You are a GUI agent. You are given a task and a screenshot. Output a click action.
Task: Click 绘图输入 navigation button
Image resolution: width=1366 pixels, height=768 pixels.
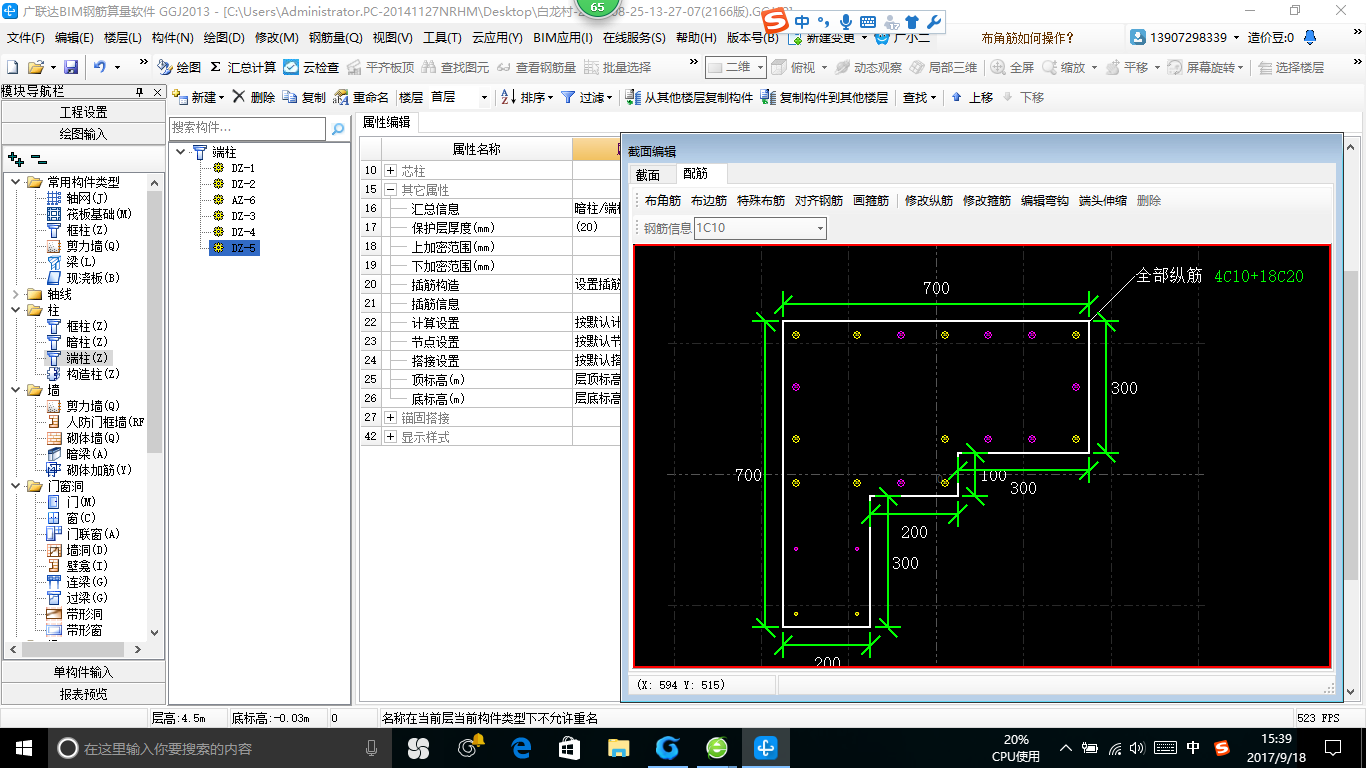83,133
